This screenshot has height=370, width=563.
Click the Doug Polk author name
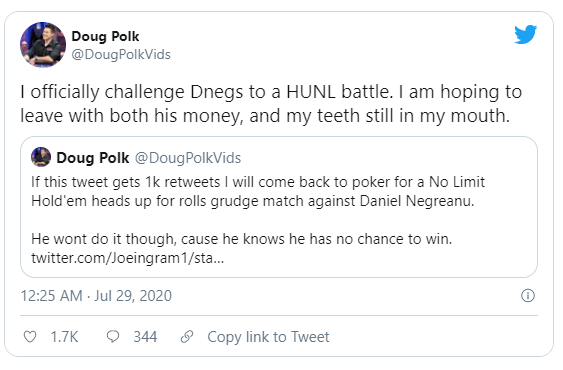(x=105, y=36)
